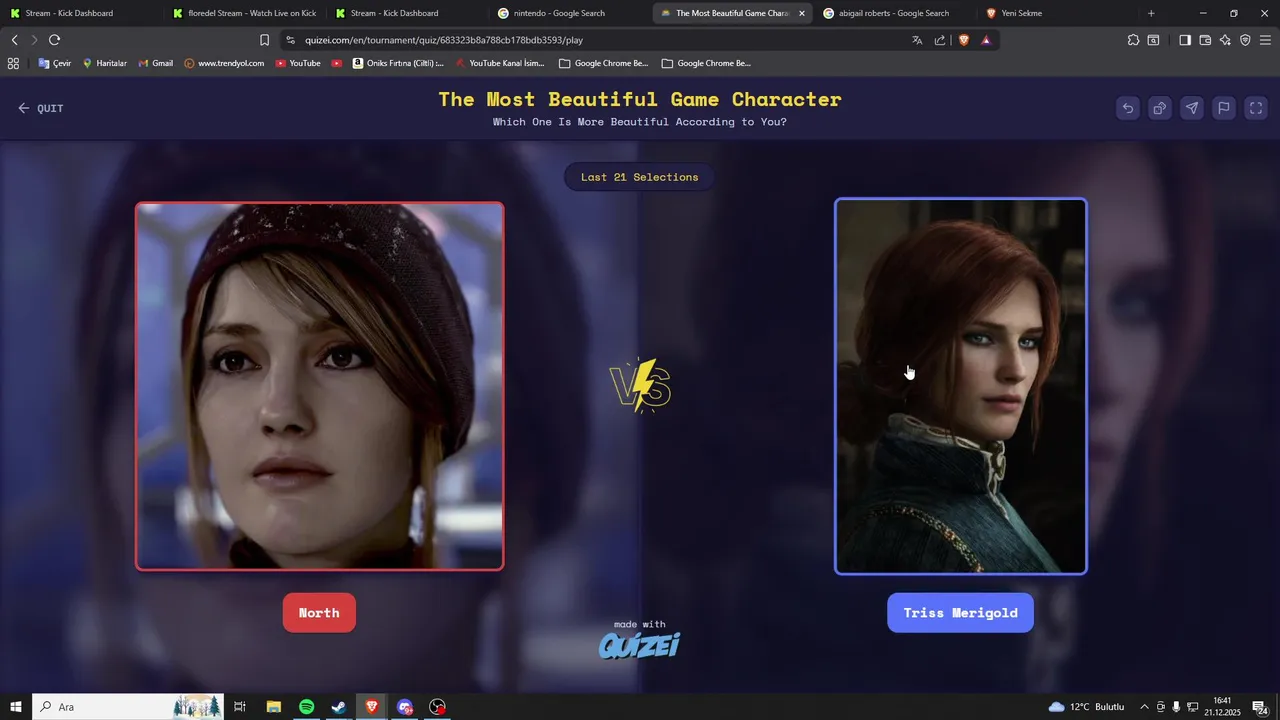Open the 12°C Bulutlu weather widget

point(1087,707)
